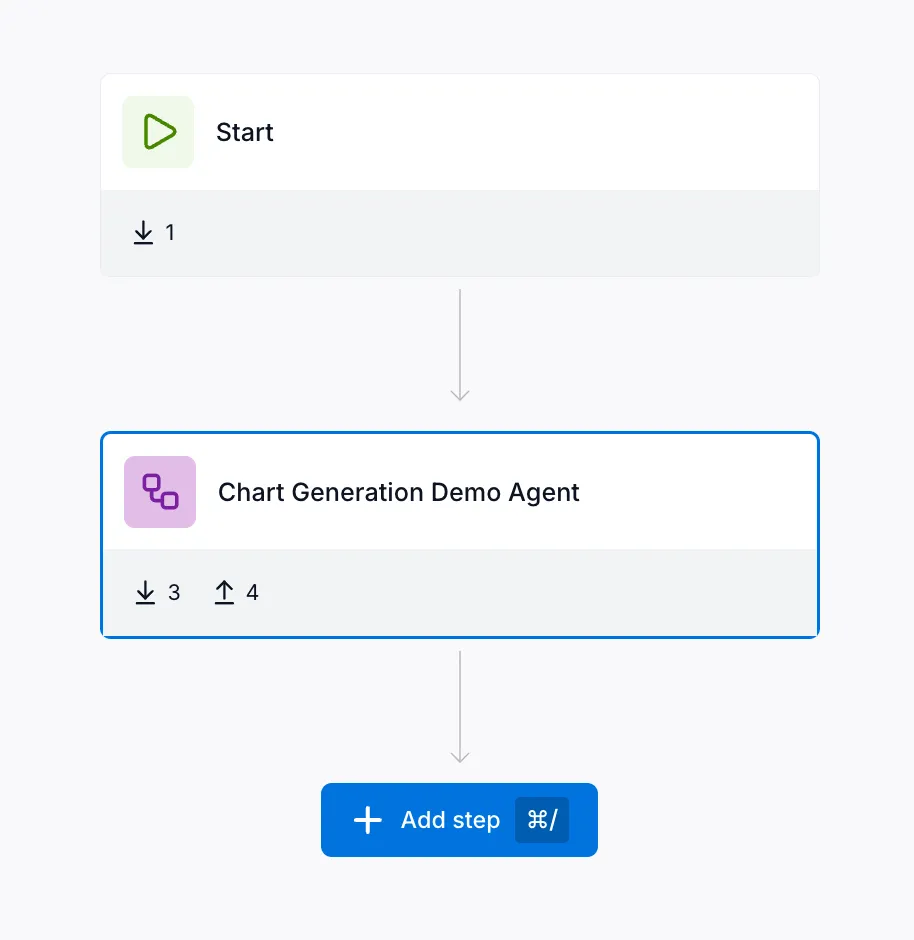
Task: Select the Start step card
Action: (460, 131)
